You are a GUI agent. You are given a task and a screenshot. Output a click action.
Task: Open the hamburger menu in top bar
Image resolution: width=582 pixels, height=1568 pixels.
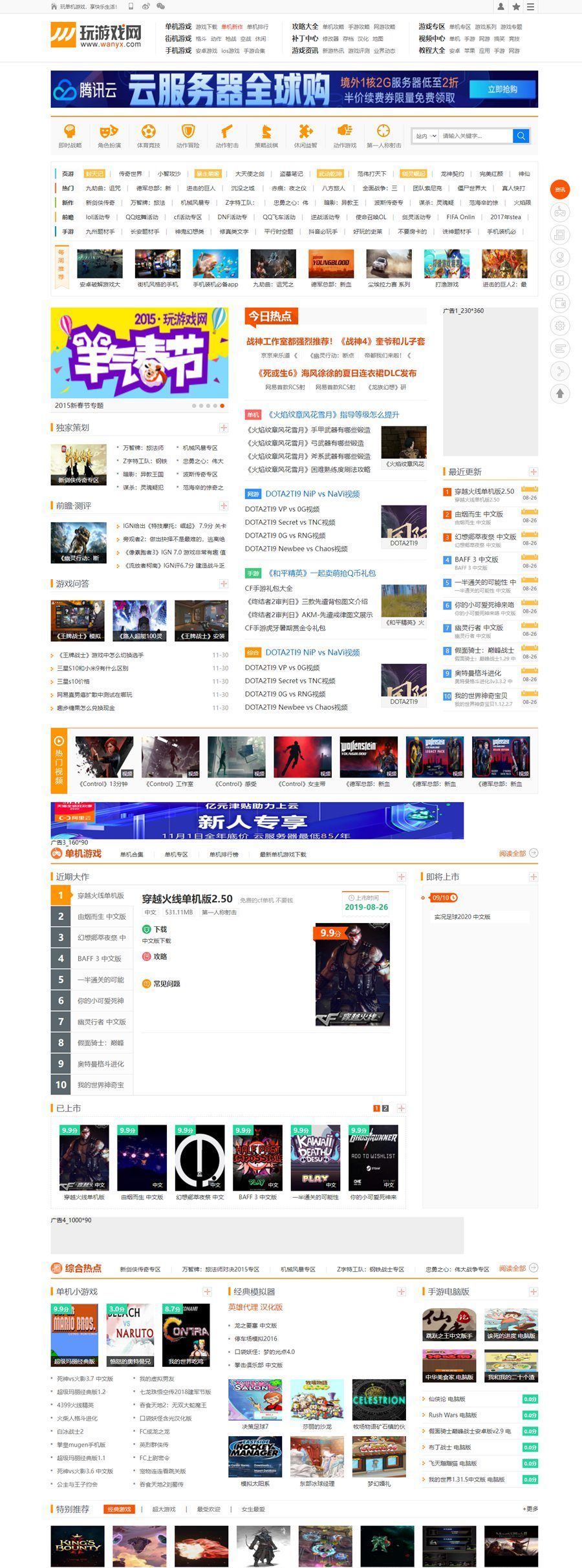tap(530, 6)
